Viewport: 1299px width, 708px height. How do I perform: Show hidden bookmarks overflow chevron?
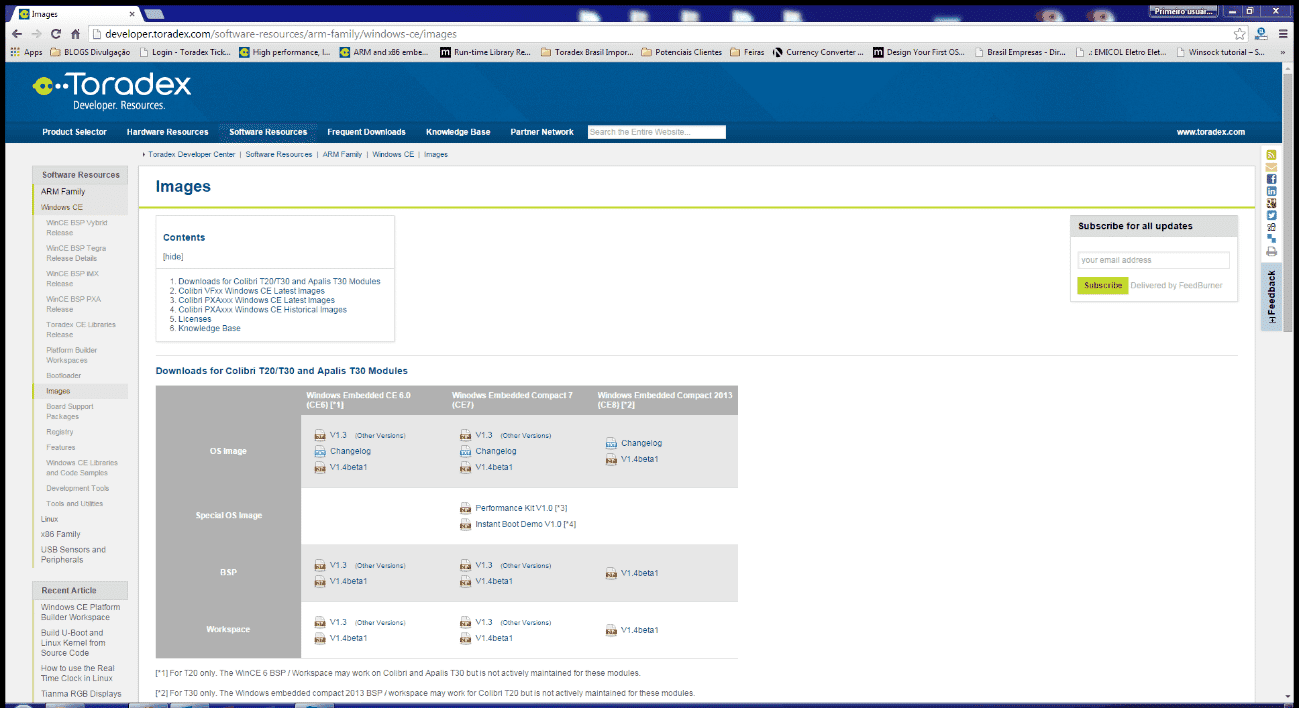tap(1284, 52)
